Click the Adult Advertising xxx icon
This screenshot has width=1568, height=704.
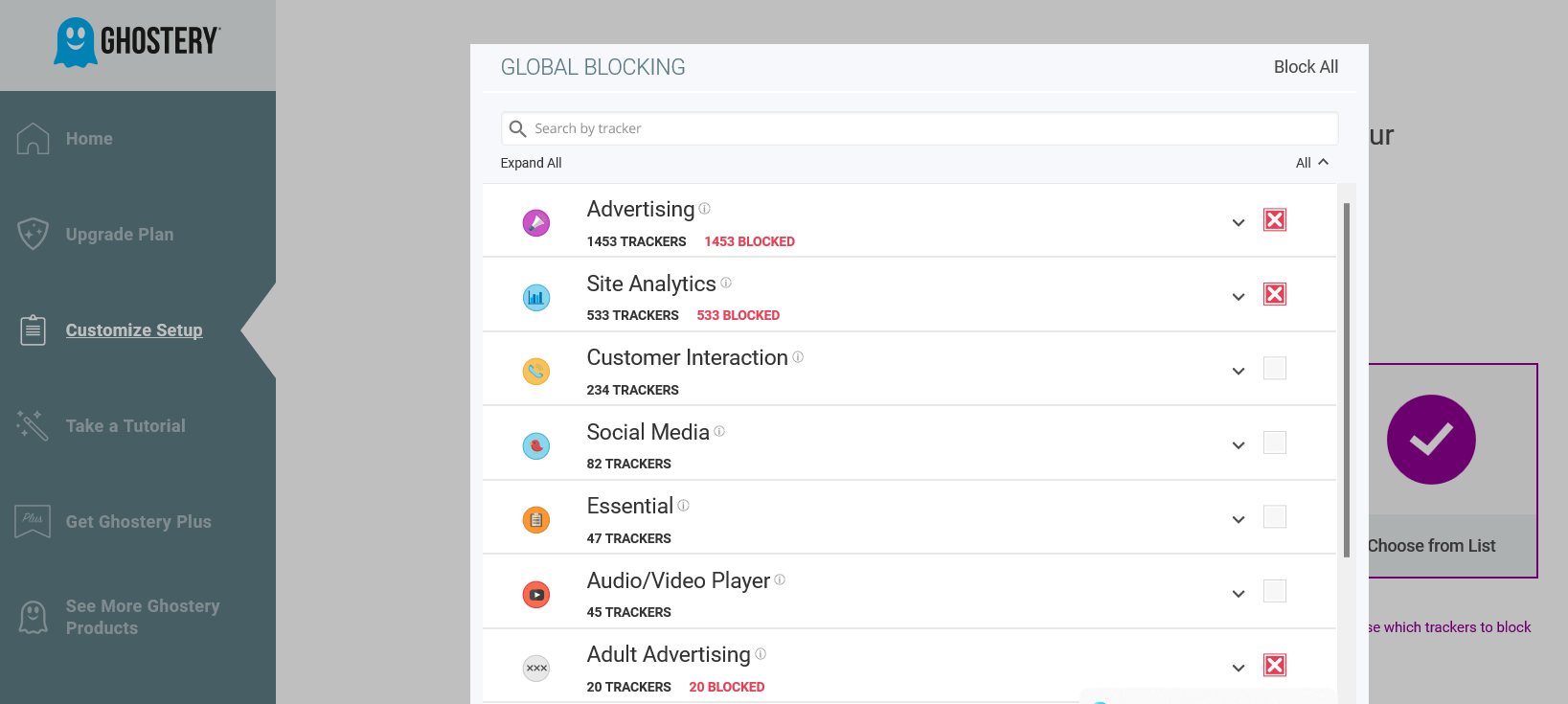536,669
